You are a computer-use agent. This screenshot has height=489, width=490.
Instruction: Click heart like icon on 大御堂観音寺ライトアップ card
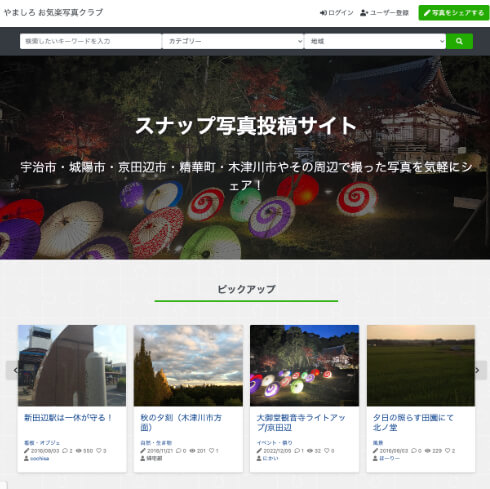[327, 451]
